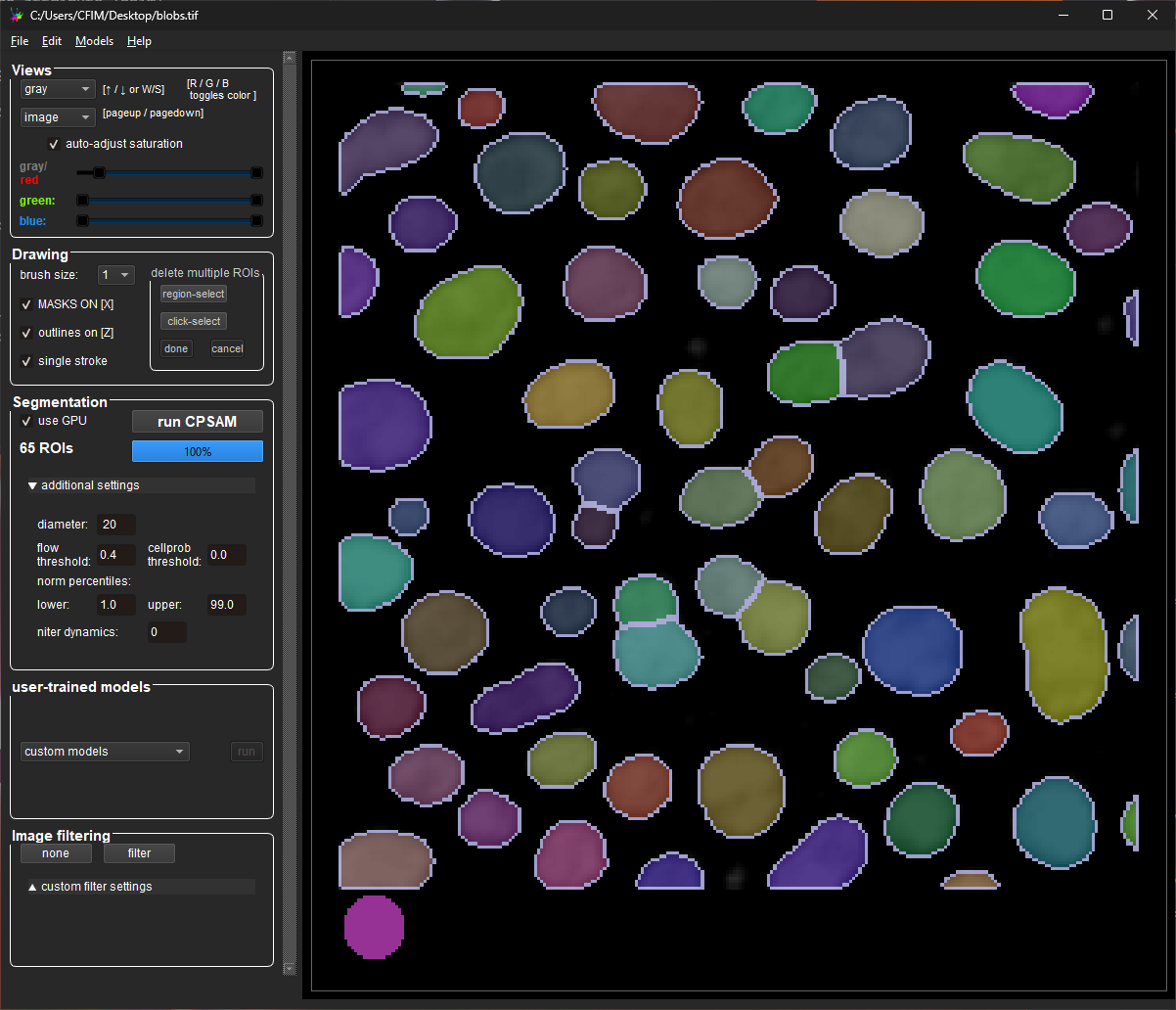Toggle auto-adjust saturation checkbox
This screenshot has height=1010, width=1176.
click(55, 144)
